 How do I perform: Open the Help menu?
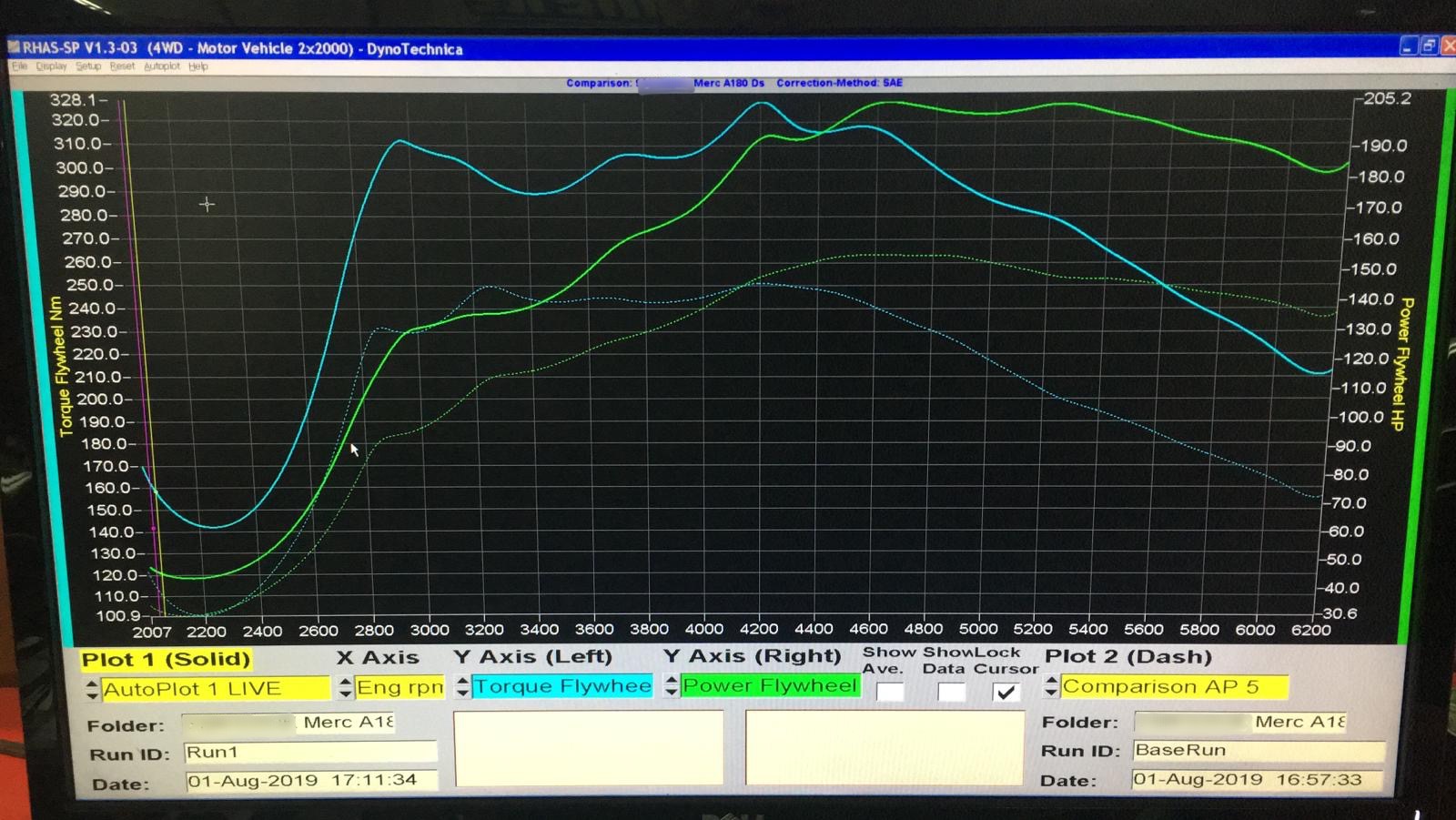tap(198, 66)
